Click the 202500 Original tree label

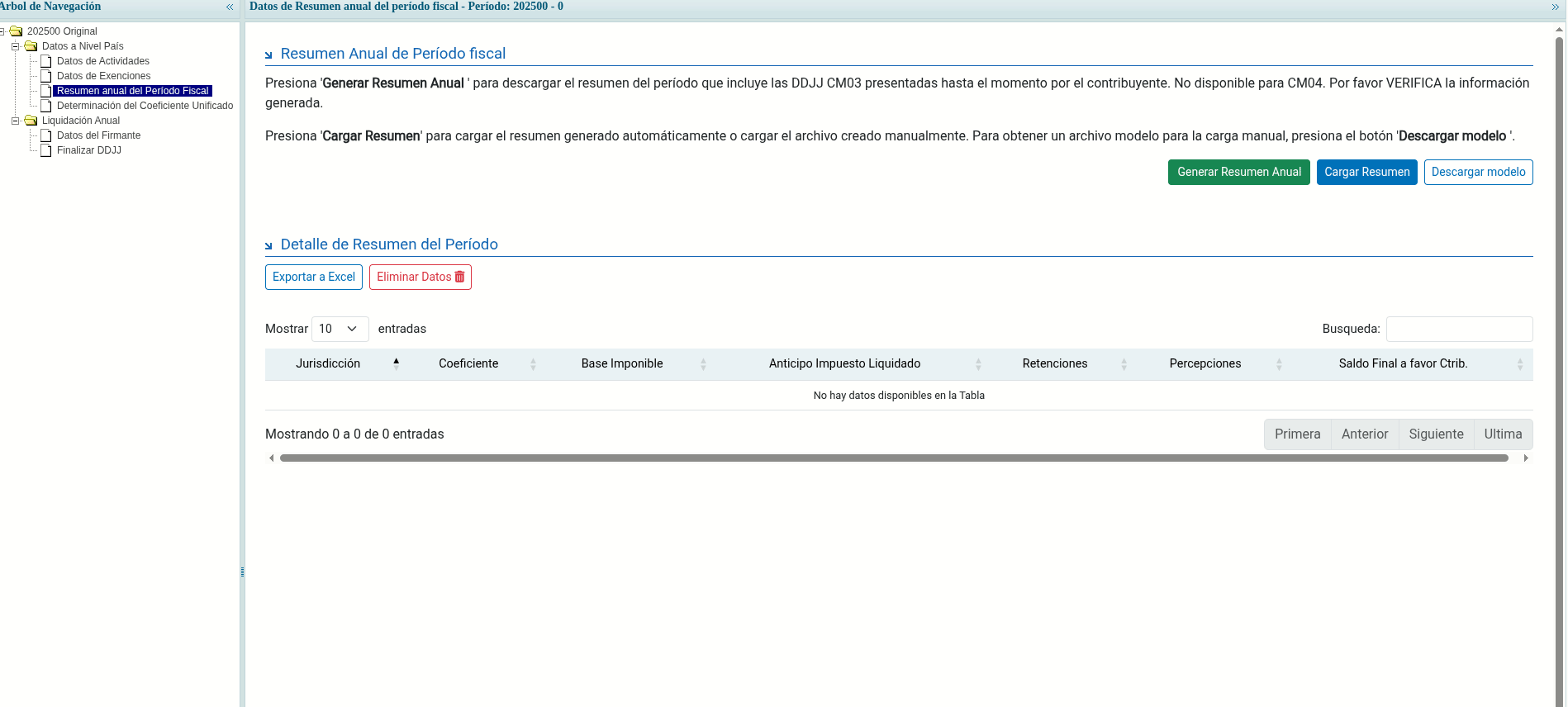click(x=62, y=31)
